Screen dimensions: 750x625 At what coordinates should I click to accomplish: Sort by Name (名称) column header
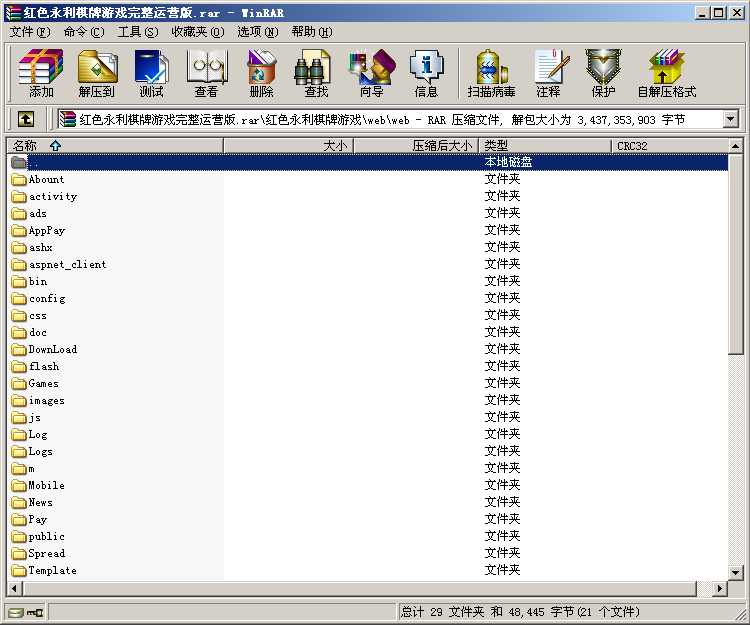click(x=115, y=146)
